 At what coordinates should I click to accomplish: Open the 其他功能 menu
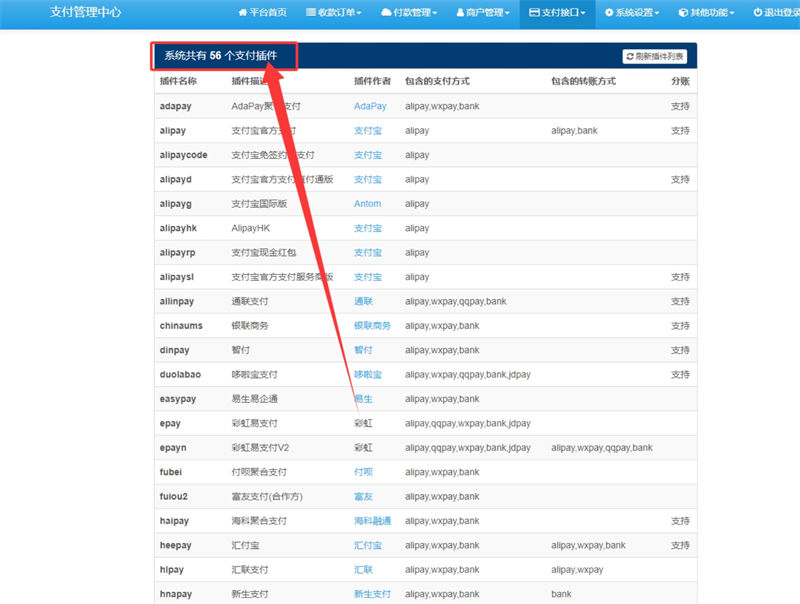point(711,13)
